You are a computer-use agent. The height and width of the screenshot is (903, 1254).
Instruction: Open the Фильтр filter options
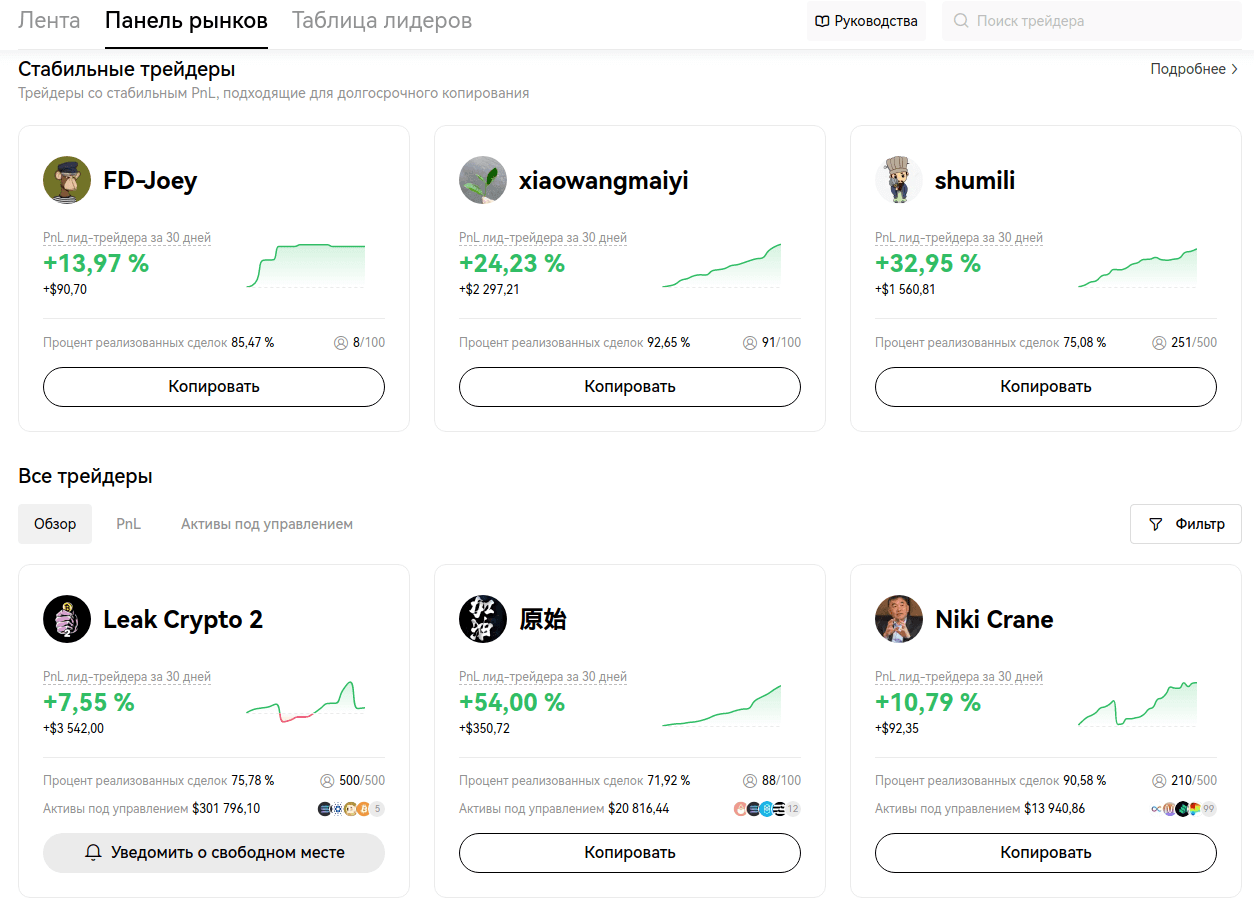[1186, 524]
